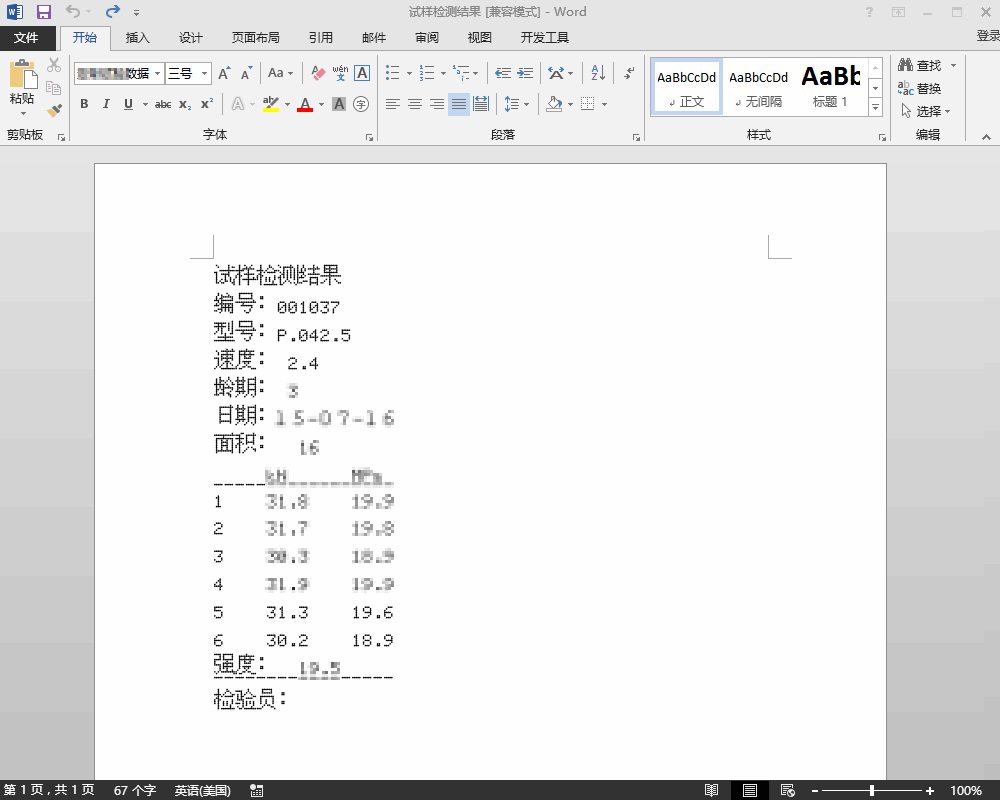Undo the last action
Screen dimensions: 1000x800
click(73, 11)
